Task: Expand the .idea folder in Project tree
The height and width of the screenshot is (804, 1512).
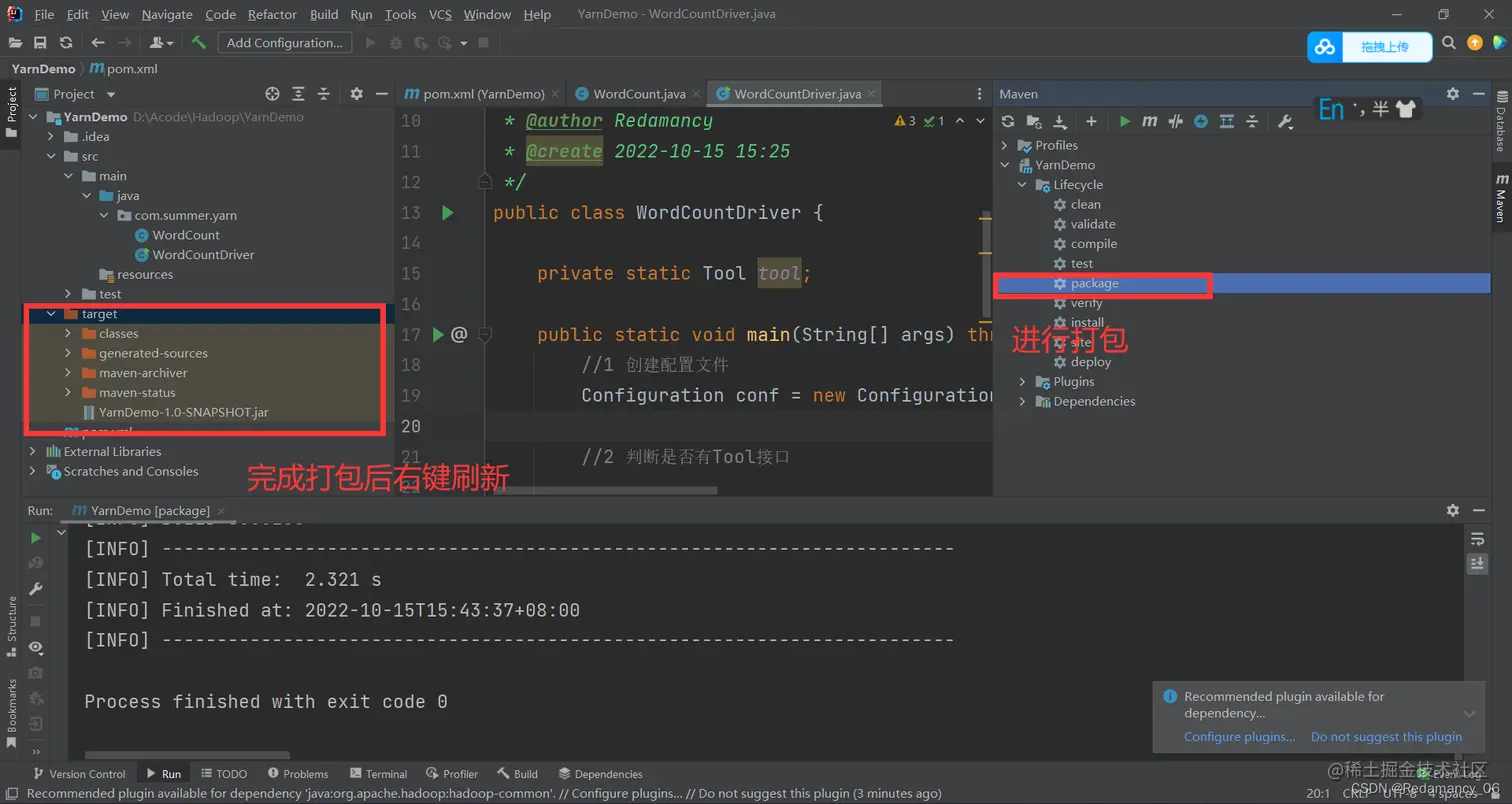Action: pos(51,137)
